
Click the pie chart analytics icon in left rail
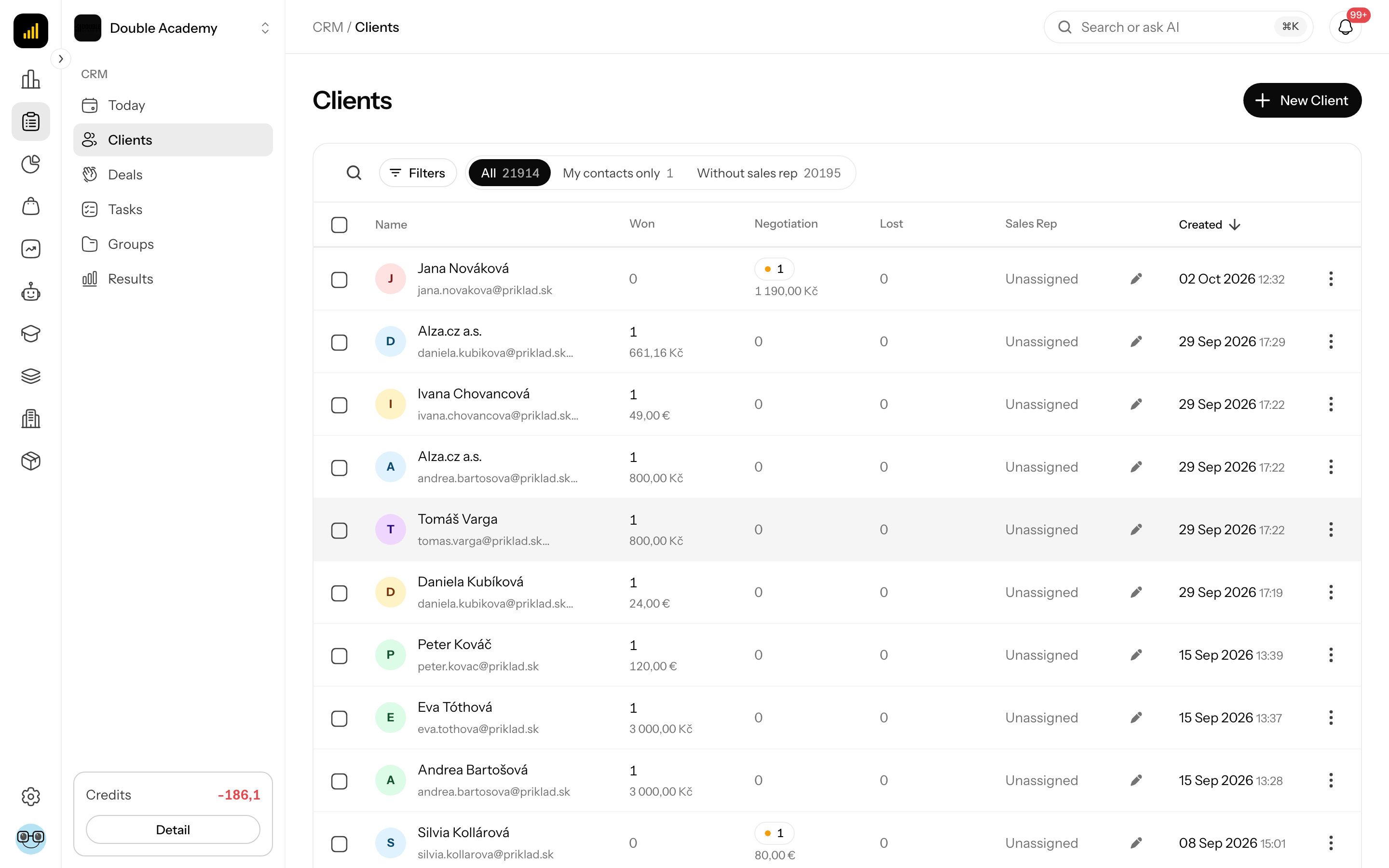tap(30, 164)
